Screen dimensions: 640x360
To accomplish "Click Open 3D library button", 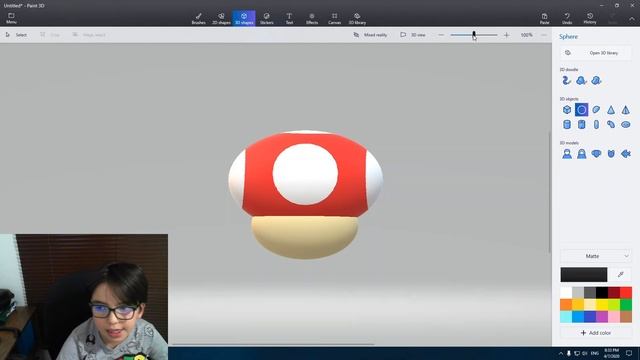I will [596, 53].
